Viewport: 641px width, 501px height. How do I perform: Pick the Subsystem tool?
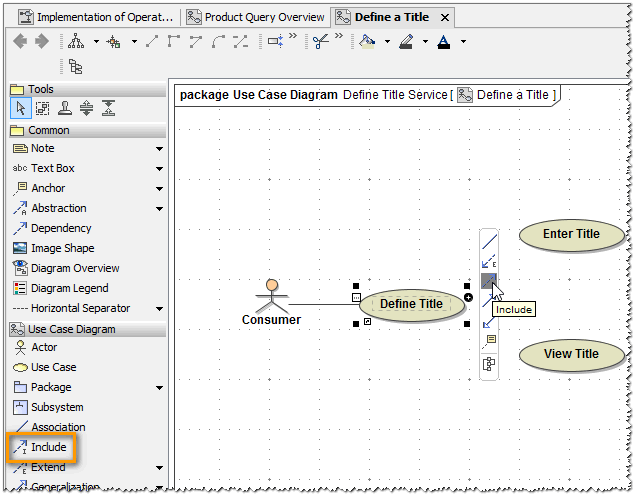(x=57, y=407)
